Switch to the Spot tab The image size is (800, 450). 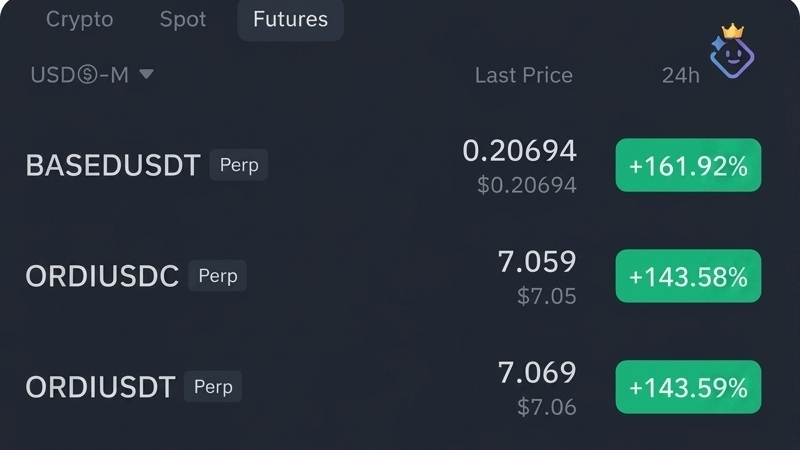[182, 20]
